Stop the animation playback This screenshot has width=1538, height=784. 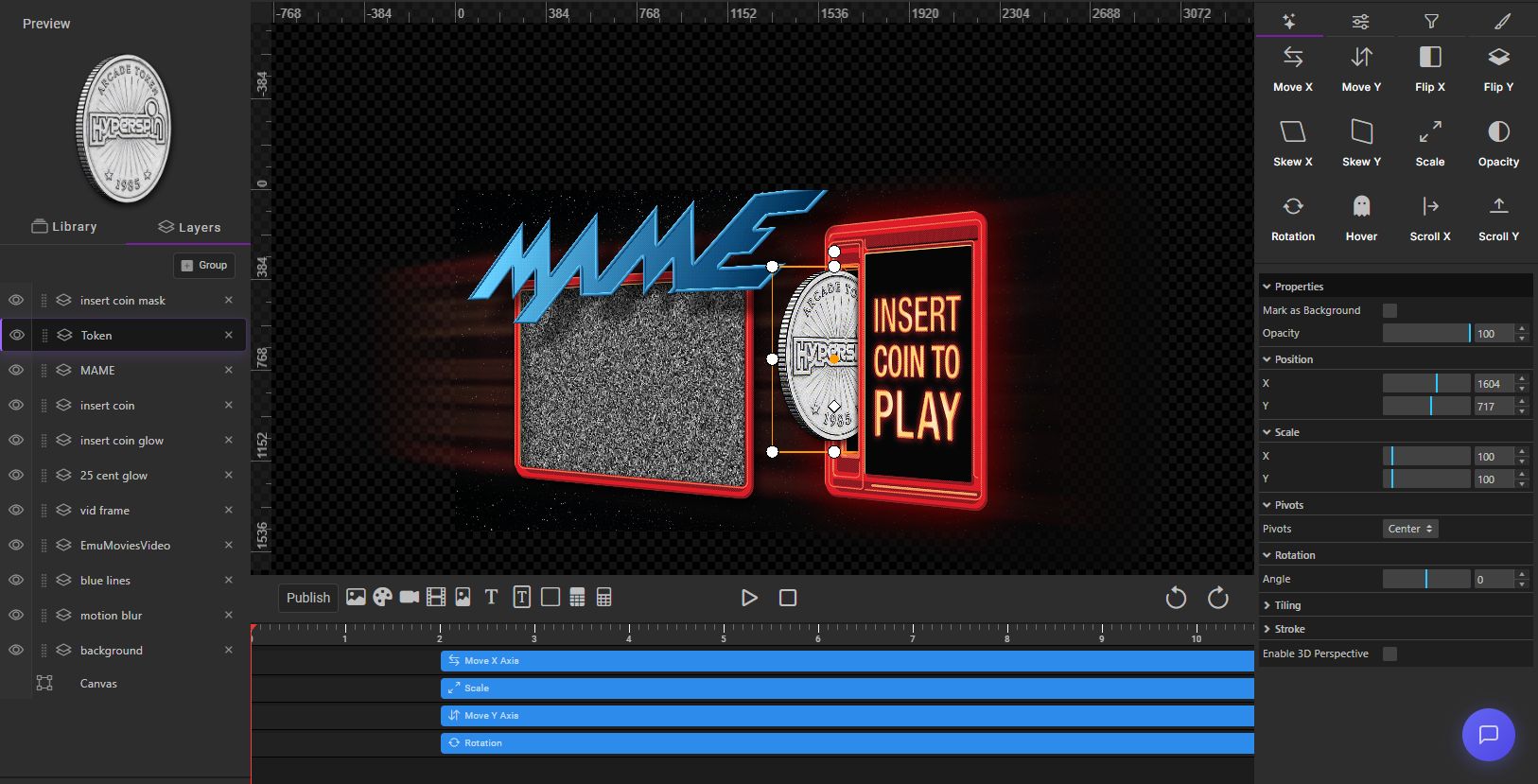tap(788, 598)
